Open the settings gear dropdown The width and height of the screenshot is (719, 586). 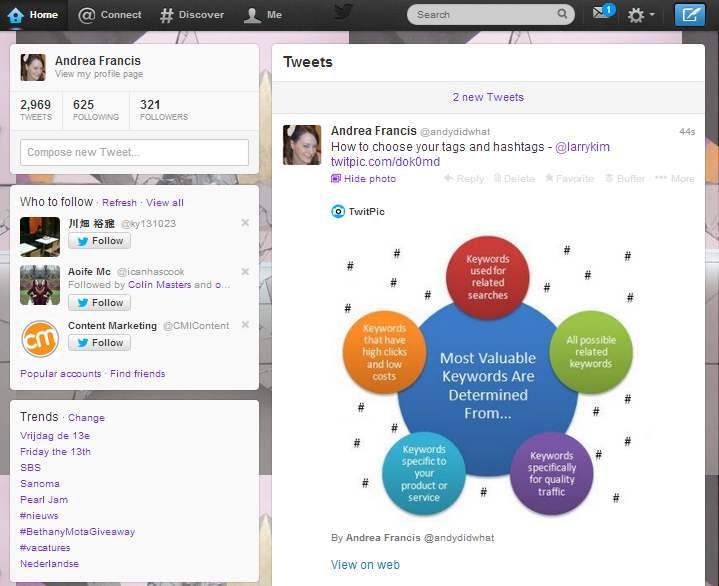641,15
